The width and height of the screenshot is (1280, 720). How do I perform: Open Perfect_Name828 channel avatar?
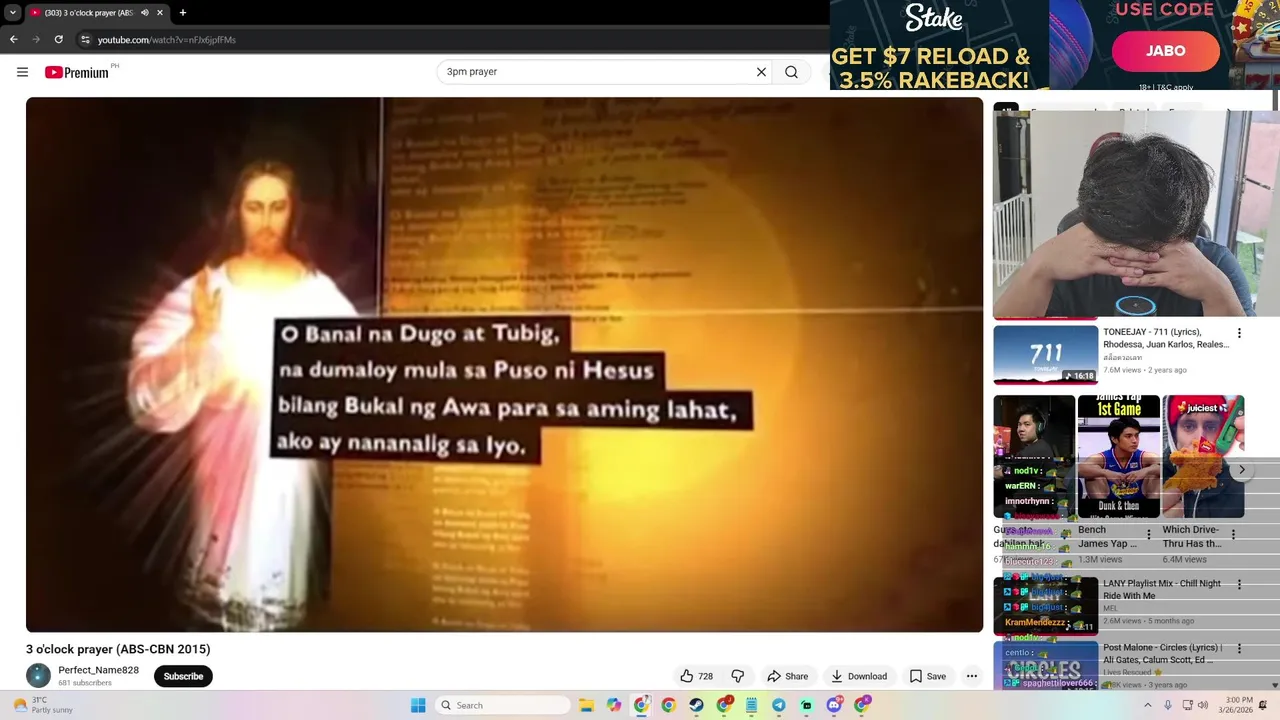click(x=38, y=676)
